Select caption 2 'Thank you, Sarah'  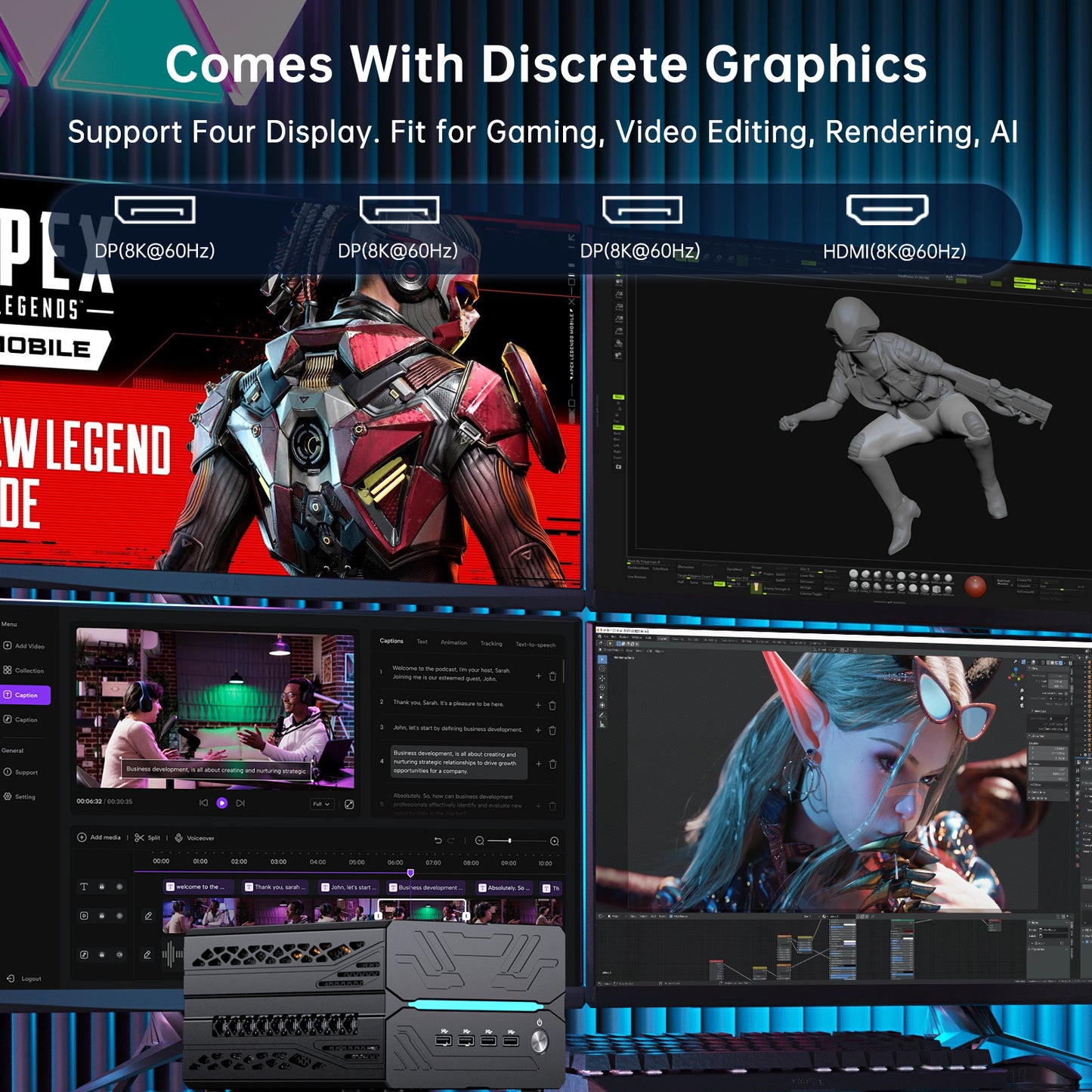tap(448, 704)
